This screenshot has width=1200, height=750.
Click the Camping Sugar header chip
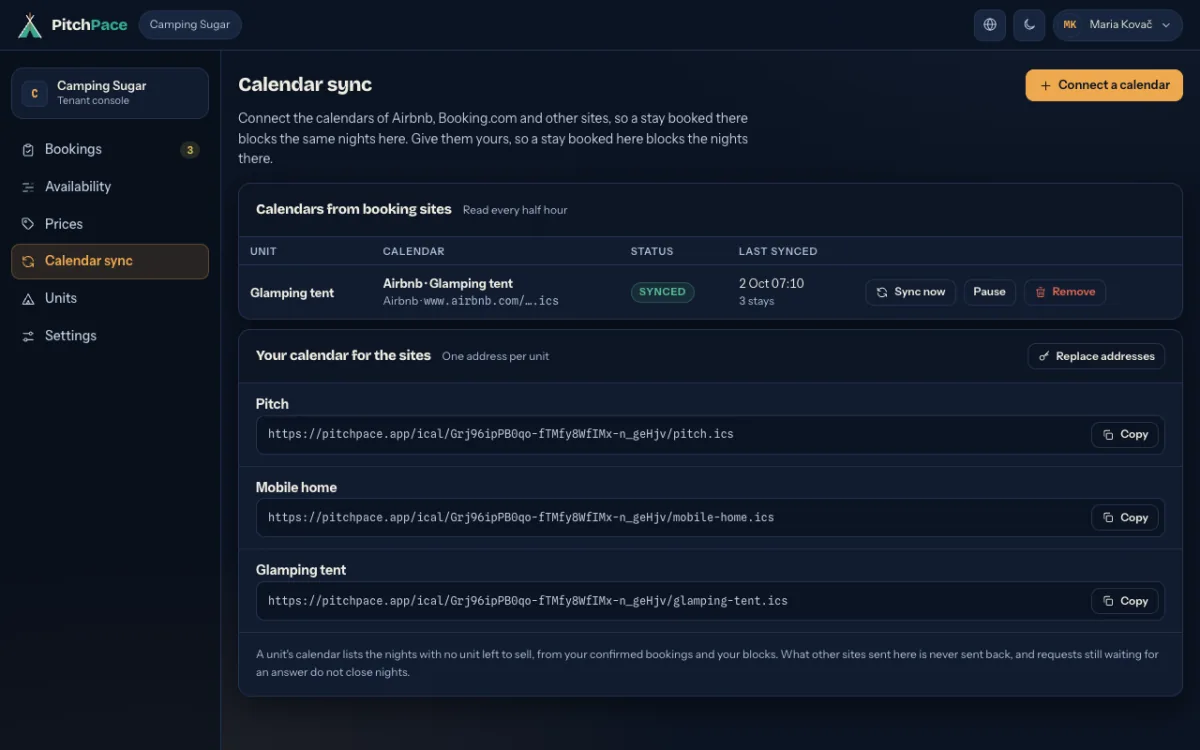tap(190, 25)
